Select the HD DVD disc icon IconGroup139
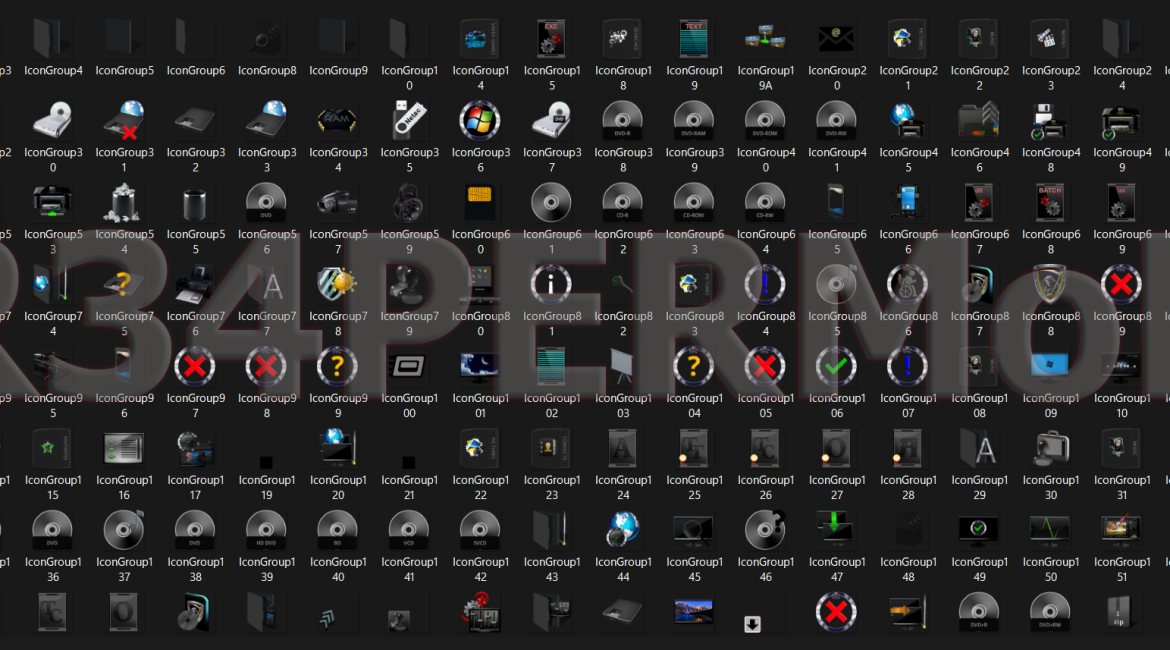 pyautogui.click(x=266, y=530)
